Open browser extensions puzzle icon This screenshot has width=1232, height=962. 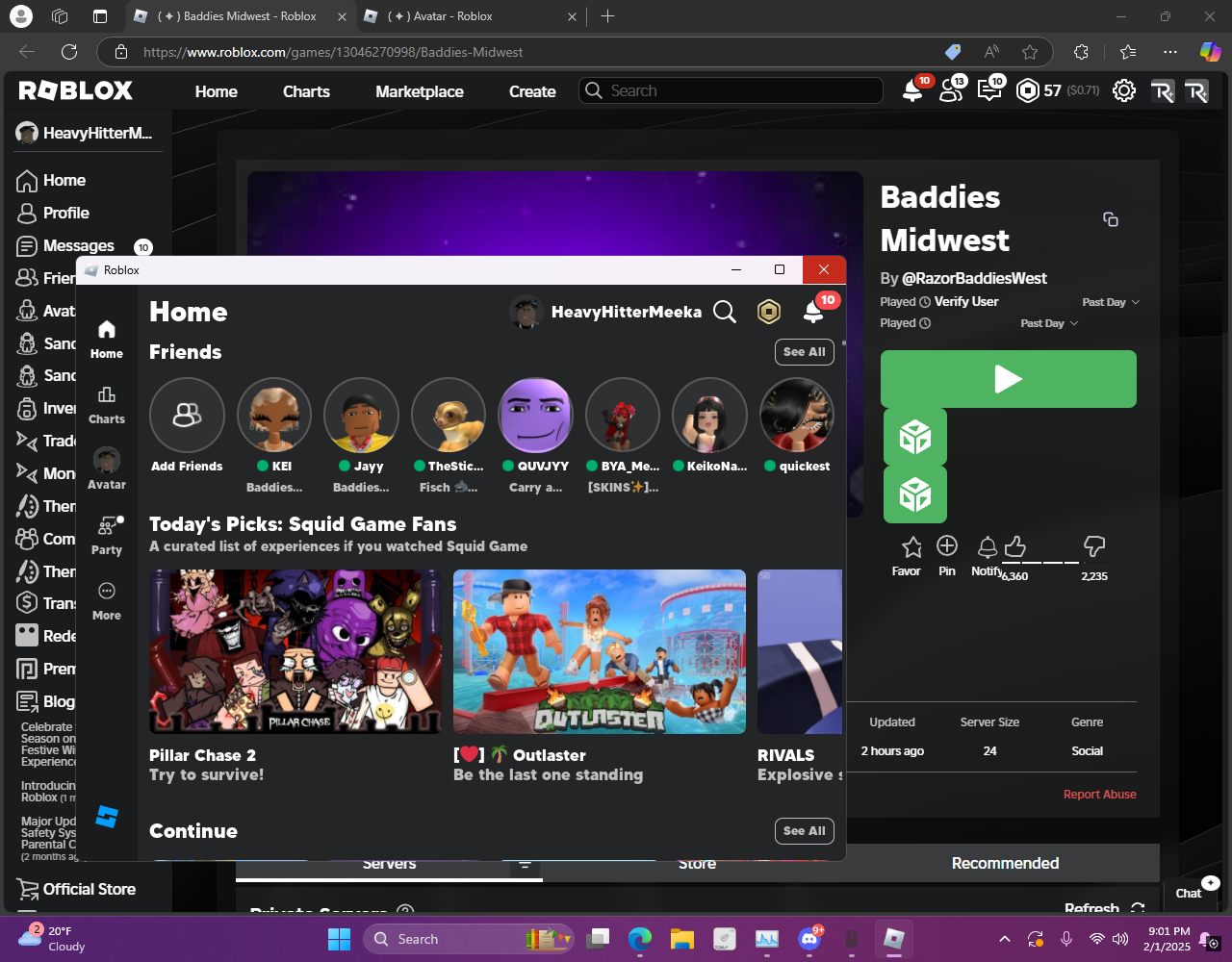point(1081,52)
